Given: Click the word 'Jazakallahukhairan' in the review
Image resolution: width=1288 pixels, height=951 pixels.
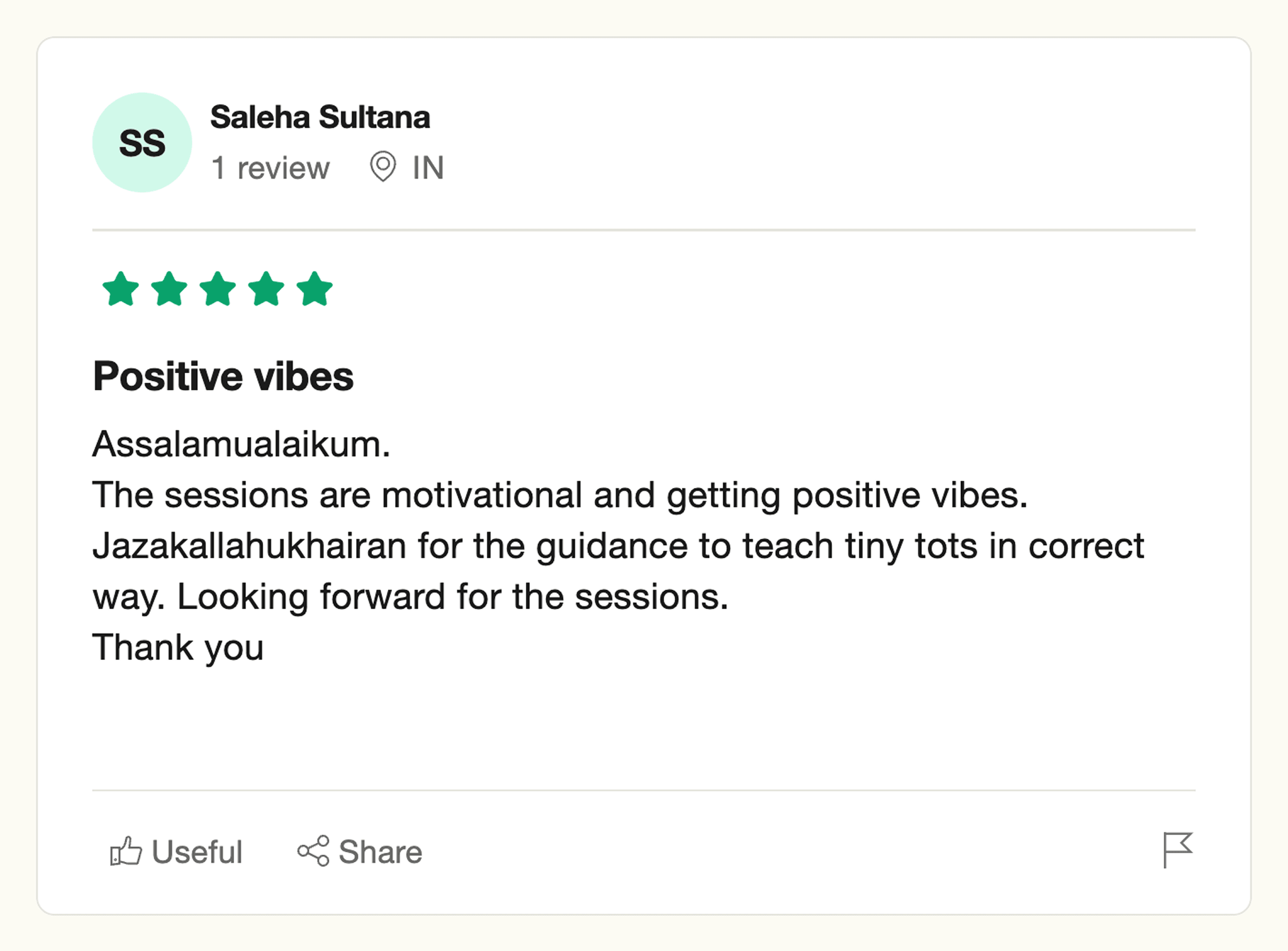Looking at the screenshot, I should pos(249,546).
